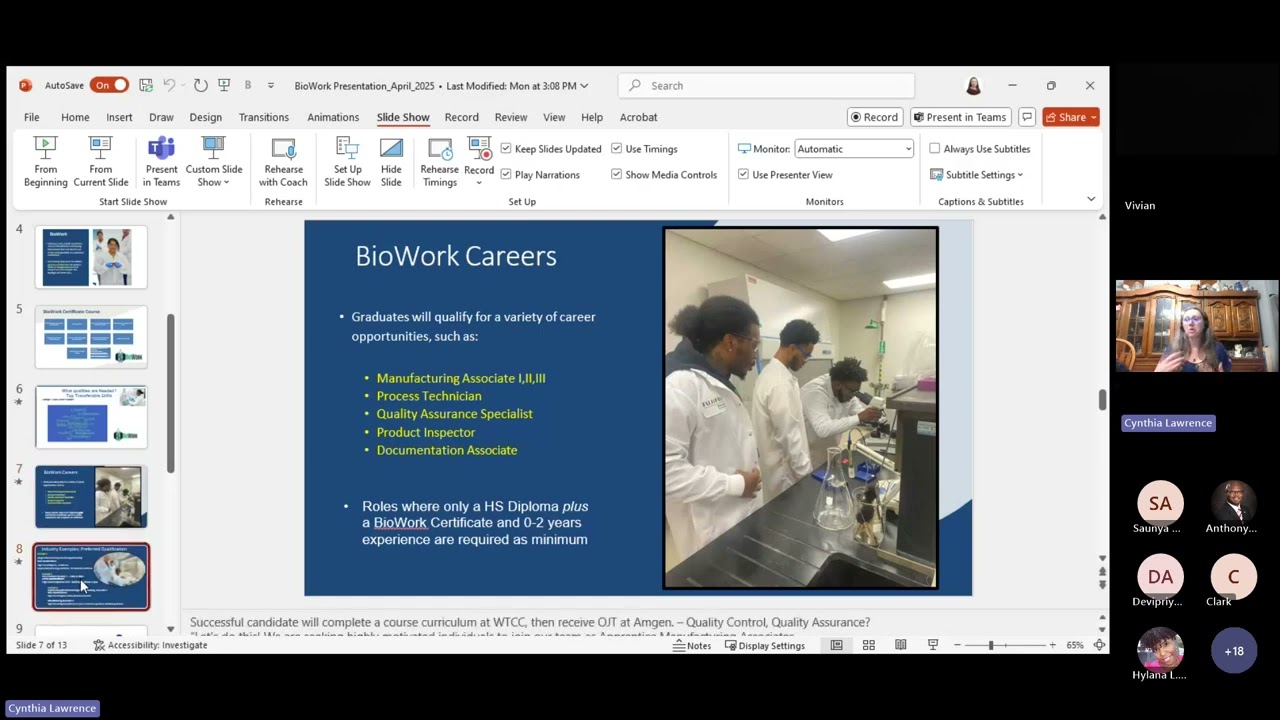Toggle the Play Narrations checkbox
This screenshot has width=1280, height=720.
[x=506, y=175]
